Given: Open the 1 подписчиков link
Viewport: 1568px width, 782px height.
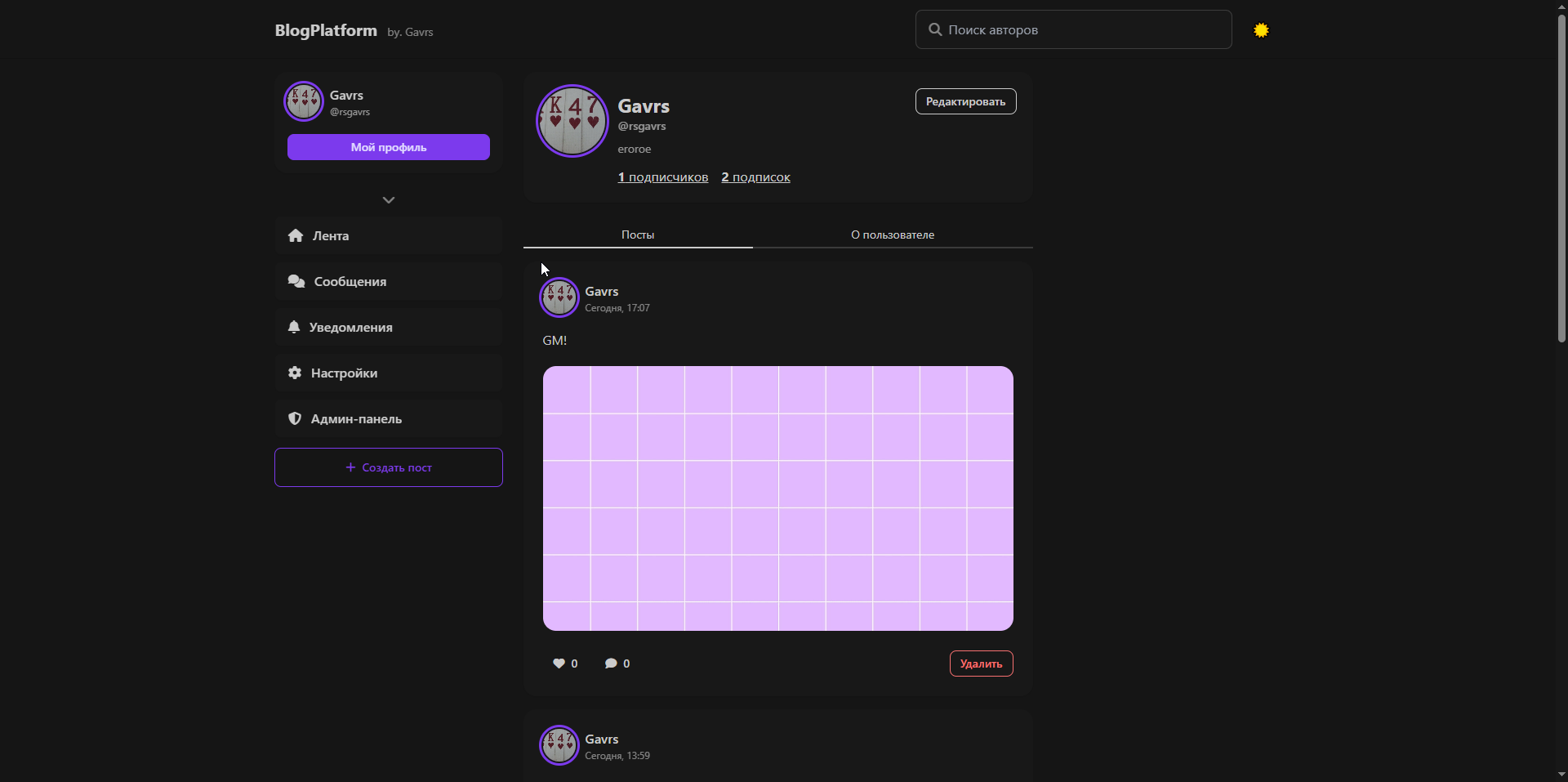Looking at the screenshot, I should coord(663,177).
